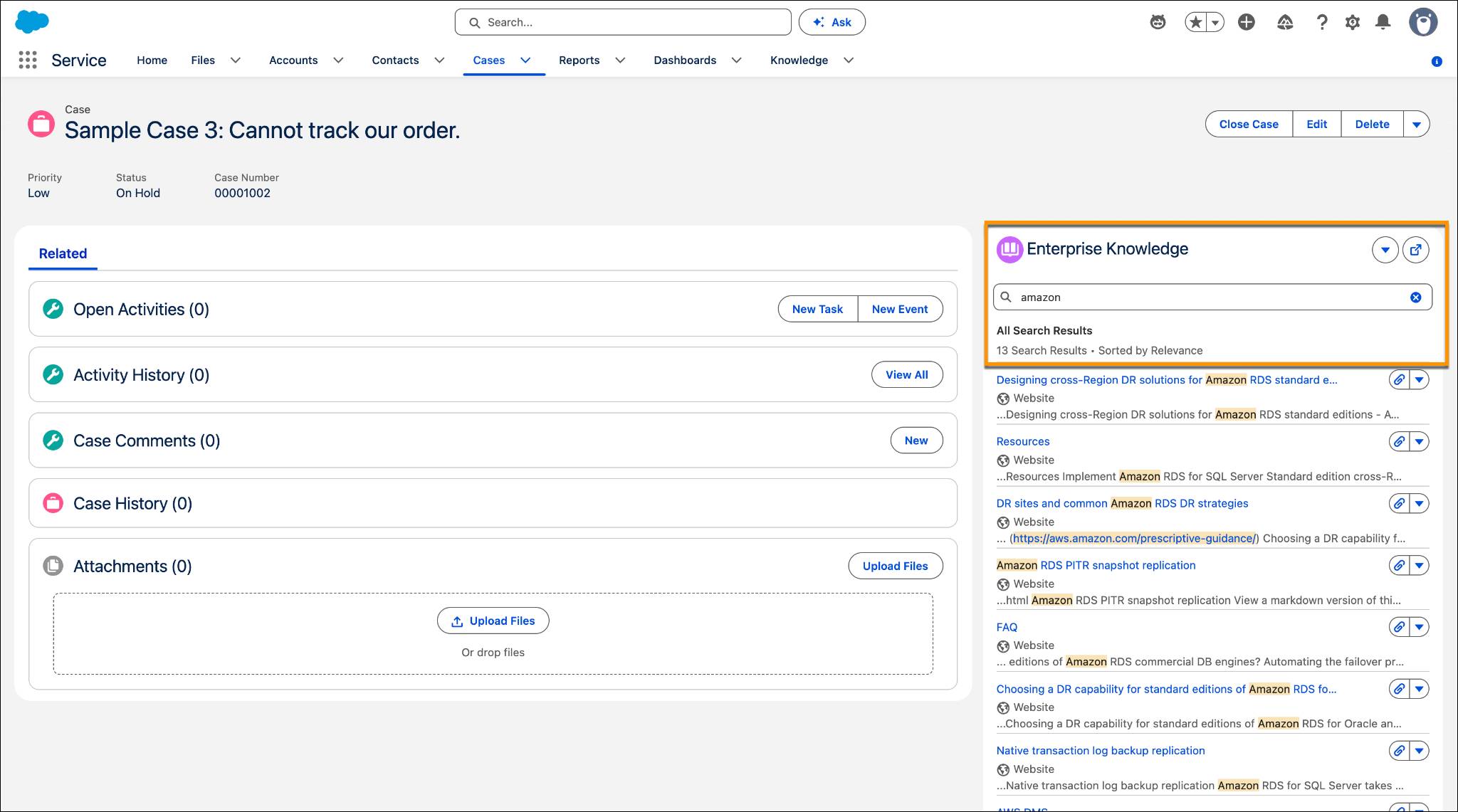
Task: Select the Related tab
Action: [63, 253]
